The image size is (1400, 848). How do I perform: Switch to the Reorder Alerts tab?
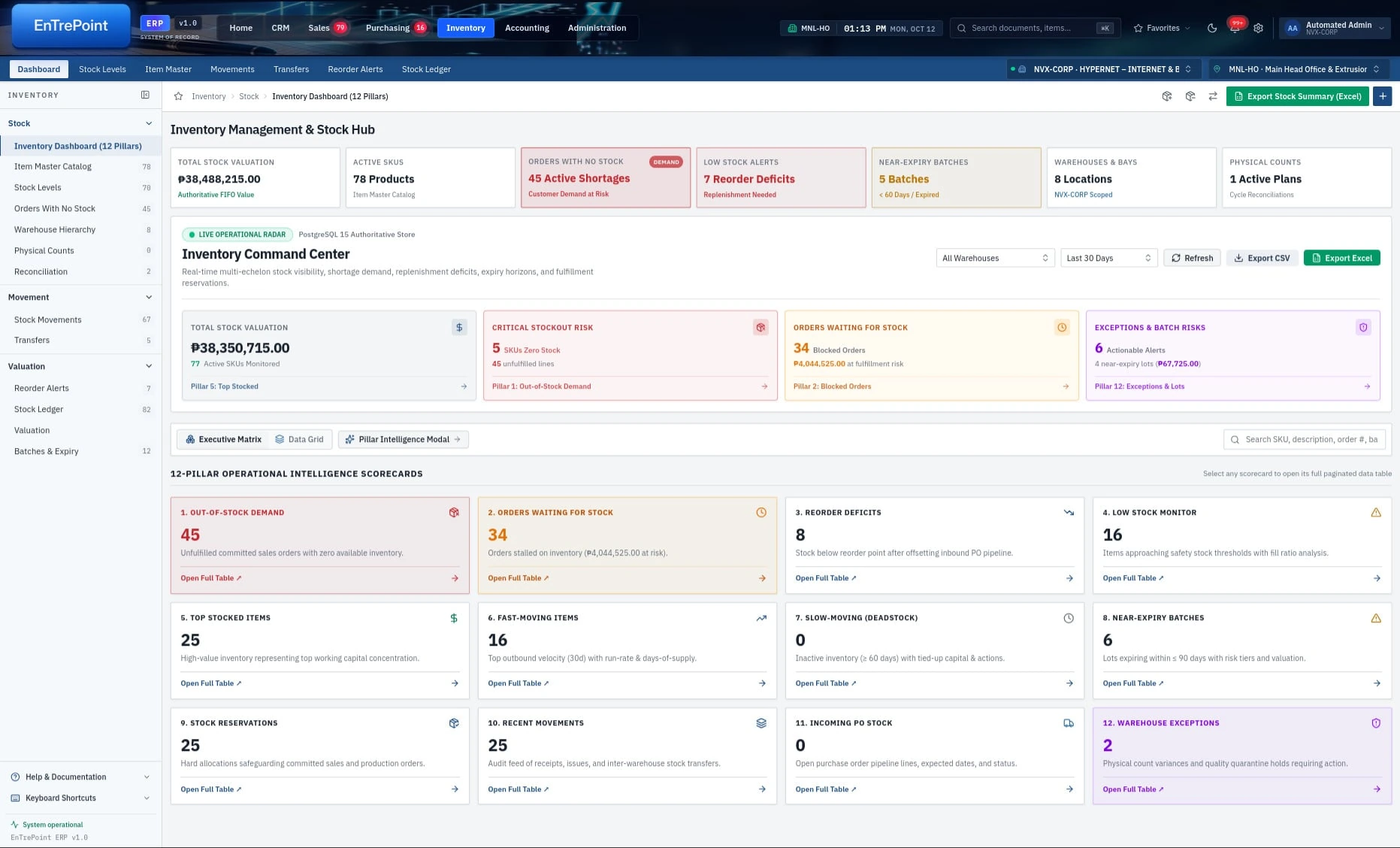[355, 69]
